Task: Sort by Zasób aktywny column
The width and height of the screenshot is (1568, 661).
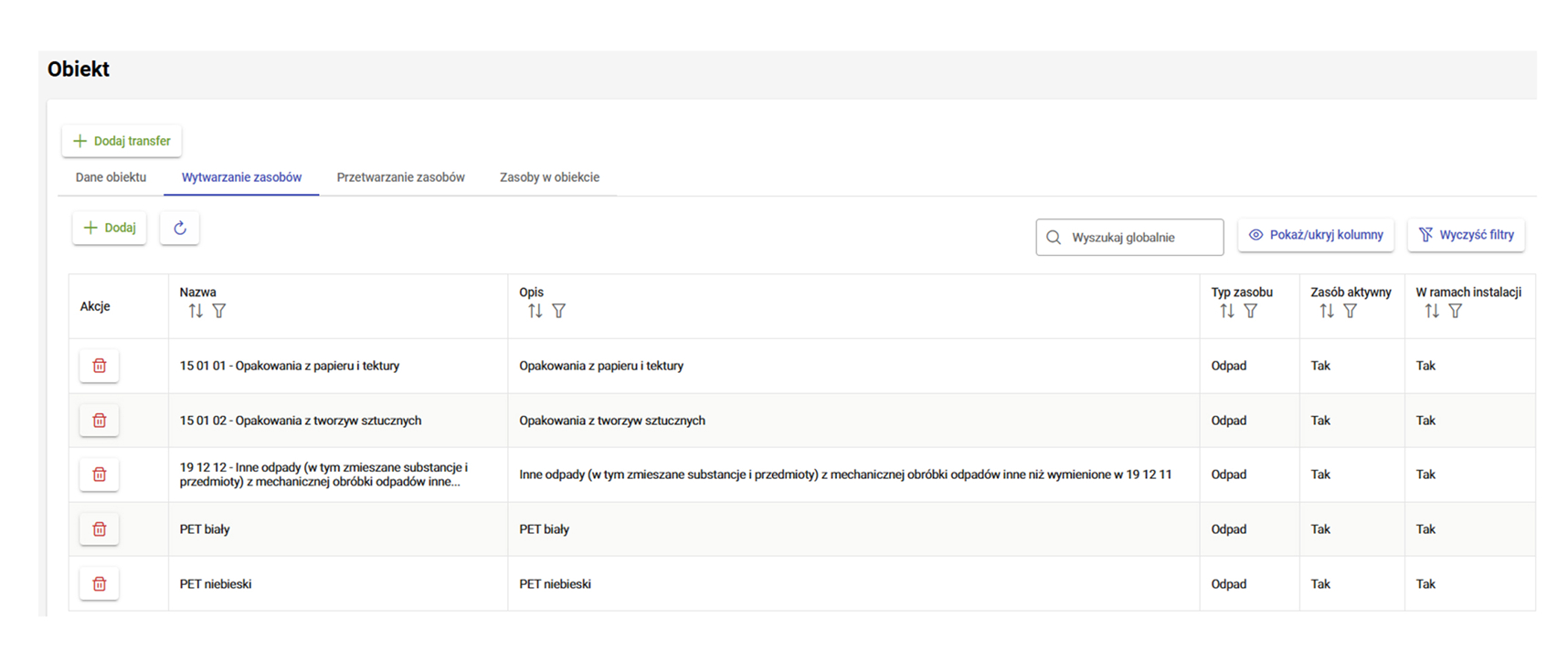Action: pos(1327,312)
